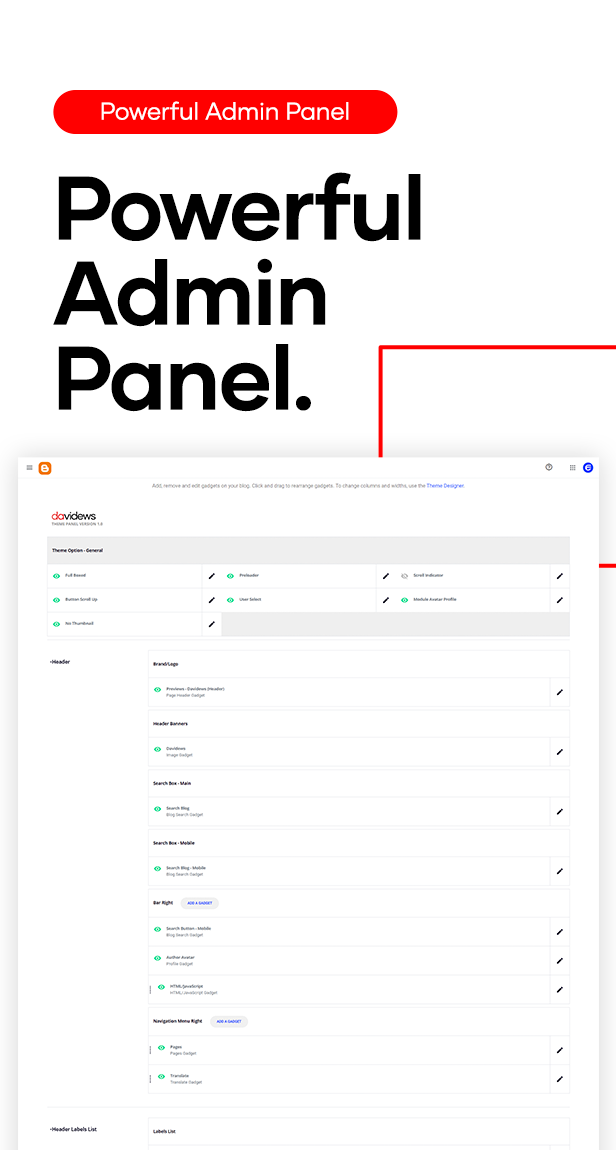Click the Daviews gadget under Header Banners
Viewport: 616px width, 1150px height.
pyautogui.click(x=176, y=750)
